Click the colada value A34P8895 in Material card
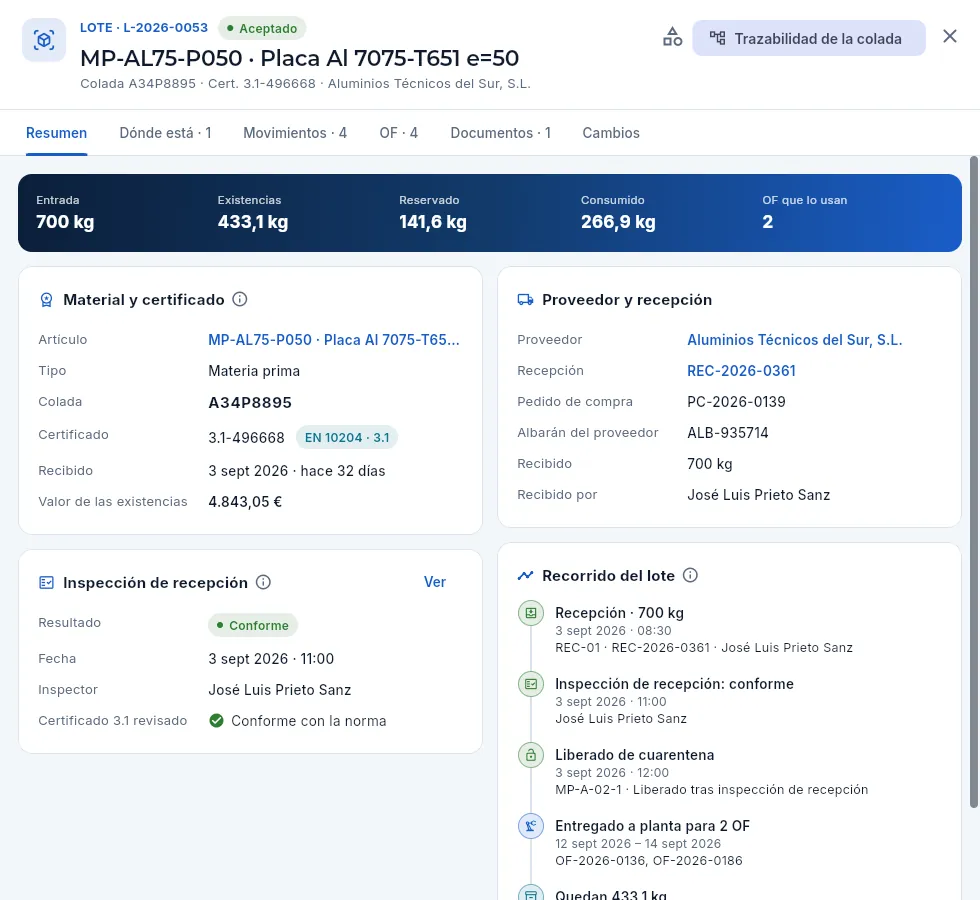 pos(250,402)
